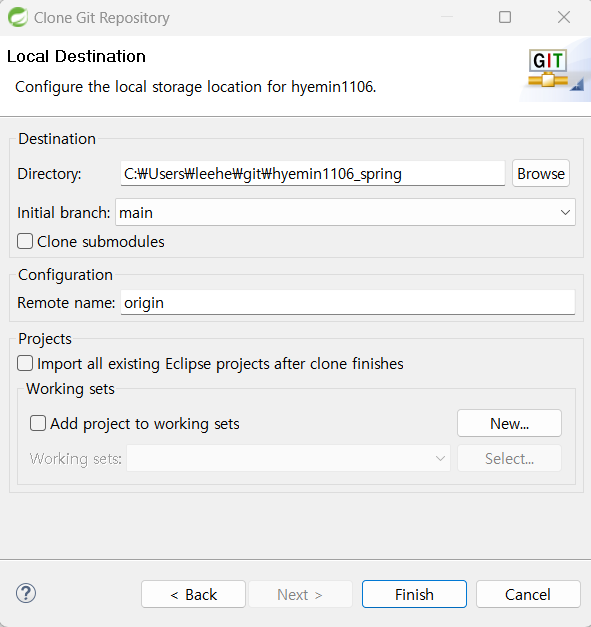Enable Clone submodules checkbox
The image size is (591, 627).
[x=25, y=242]
